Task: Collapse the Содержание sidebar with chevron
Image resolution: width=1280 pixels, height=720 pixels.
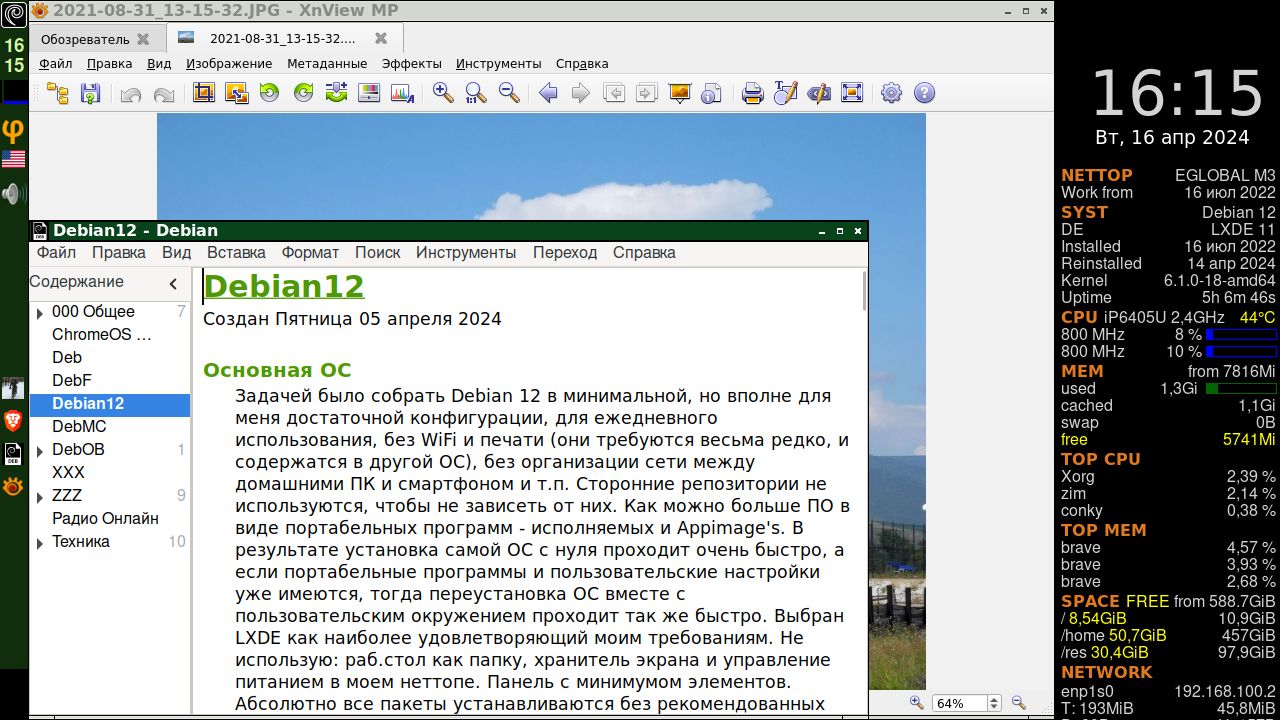Action: pos(173,283)
